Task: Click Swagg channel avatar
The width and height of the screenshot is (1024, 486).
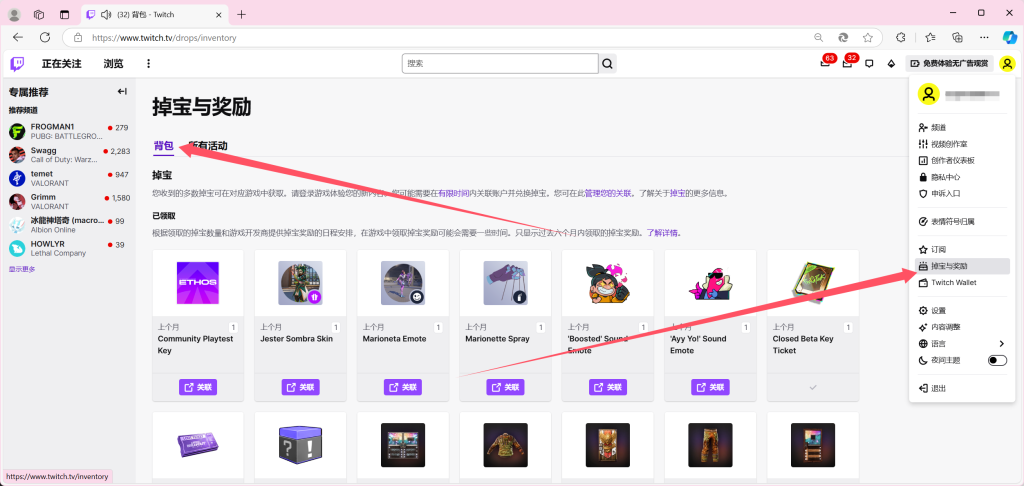Action: [17, 155]
